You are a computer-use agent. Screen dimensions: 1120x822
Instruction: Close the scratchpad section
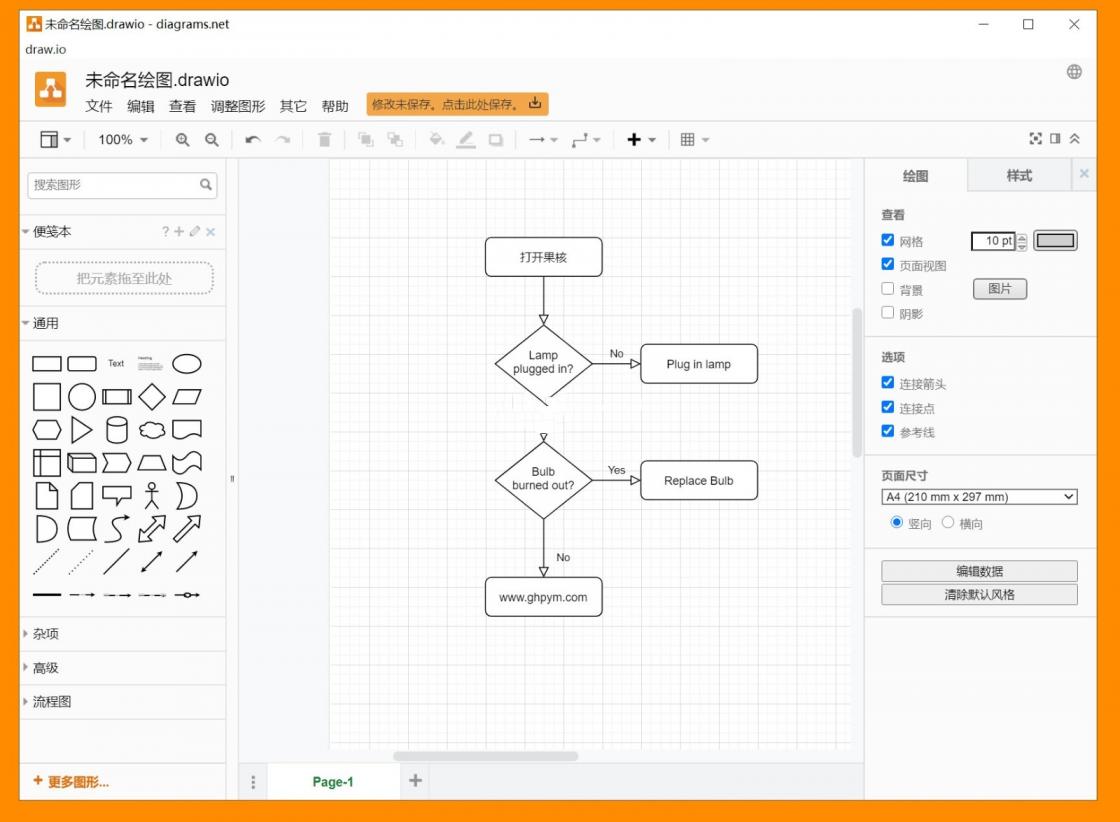[x=210, y=231]
